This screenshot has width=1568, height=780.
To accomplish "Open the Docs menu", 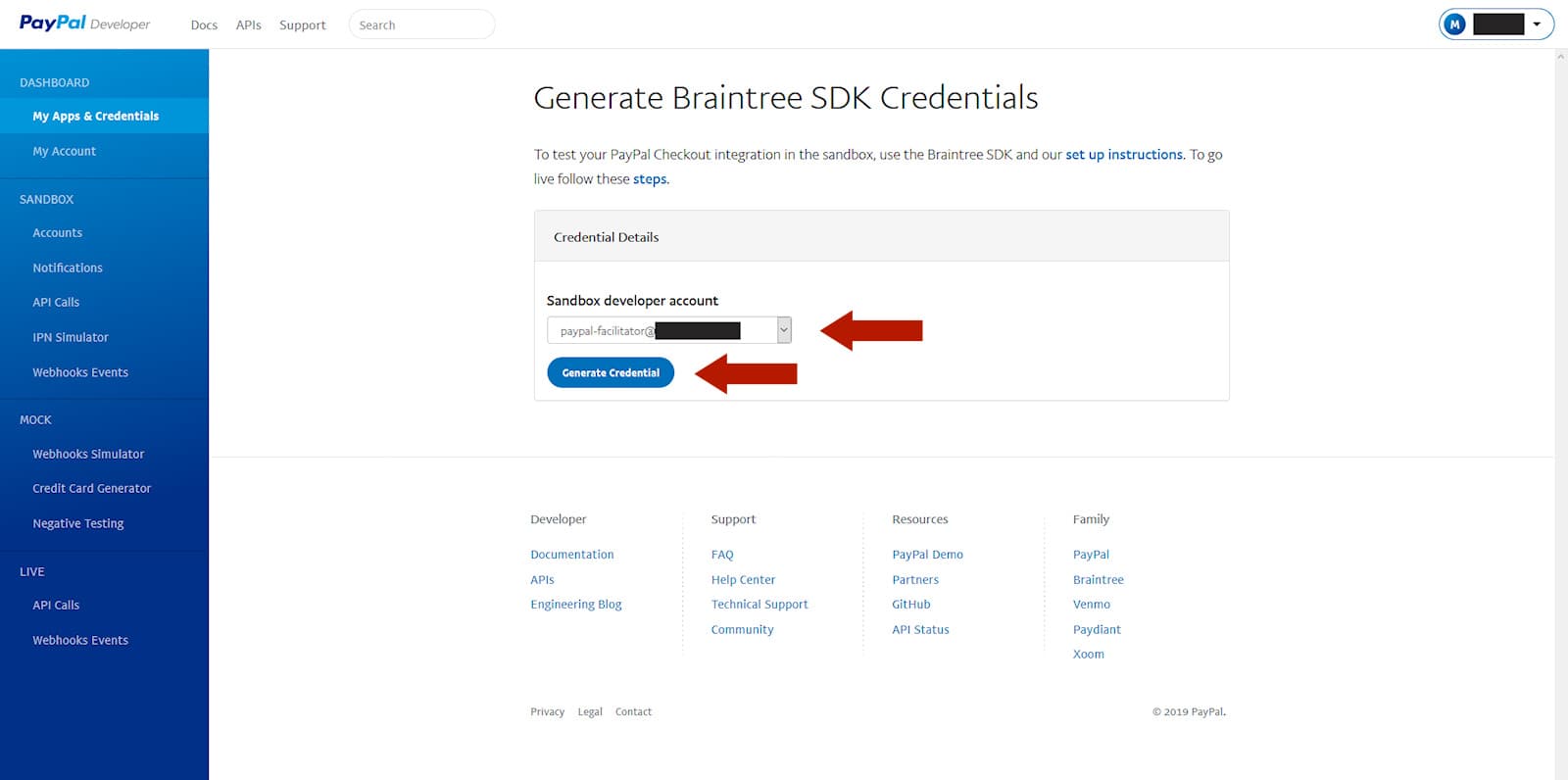I will pos(204,25).
